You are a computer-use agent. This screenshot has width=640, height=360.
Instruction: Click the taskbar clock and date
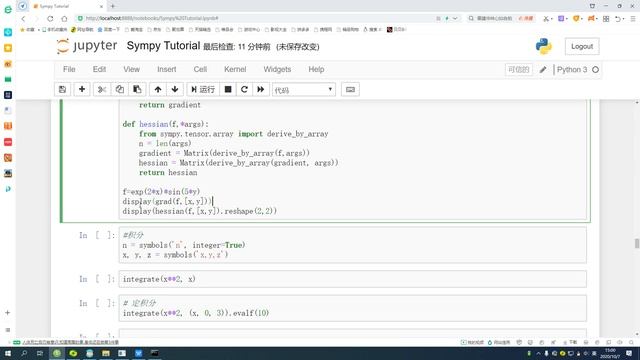pos(610,353)
